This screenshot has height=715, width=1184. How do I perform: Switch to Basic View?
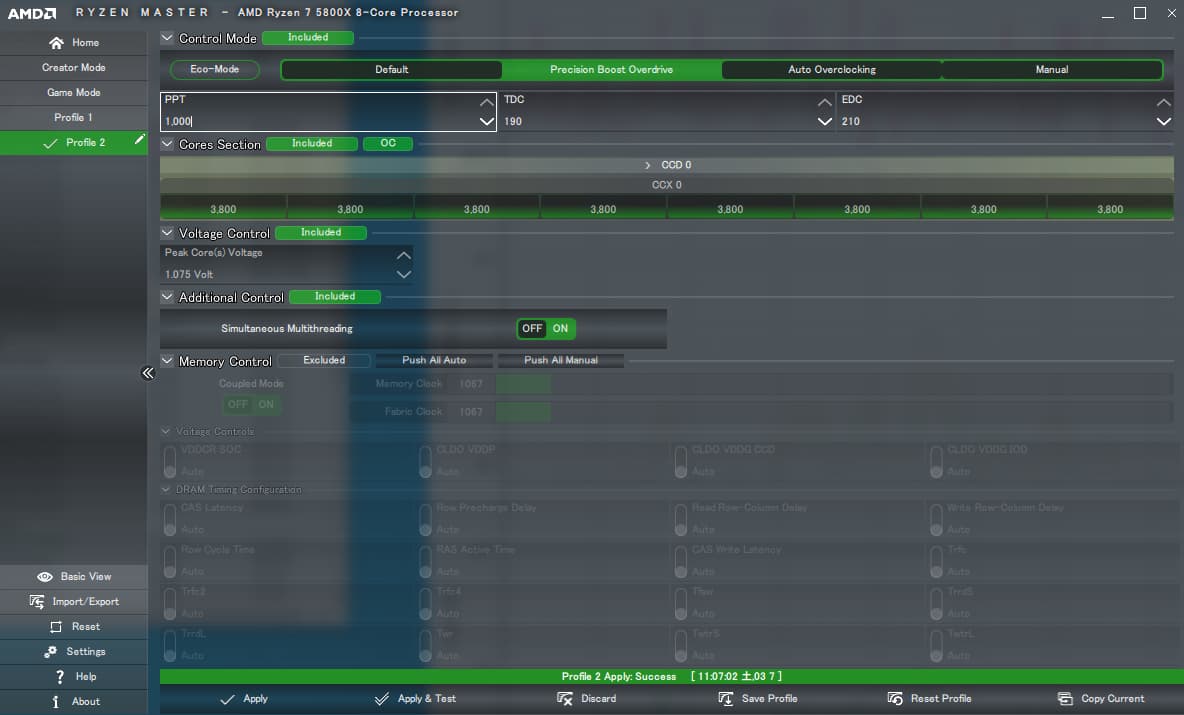(73, 576)
